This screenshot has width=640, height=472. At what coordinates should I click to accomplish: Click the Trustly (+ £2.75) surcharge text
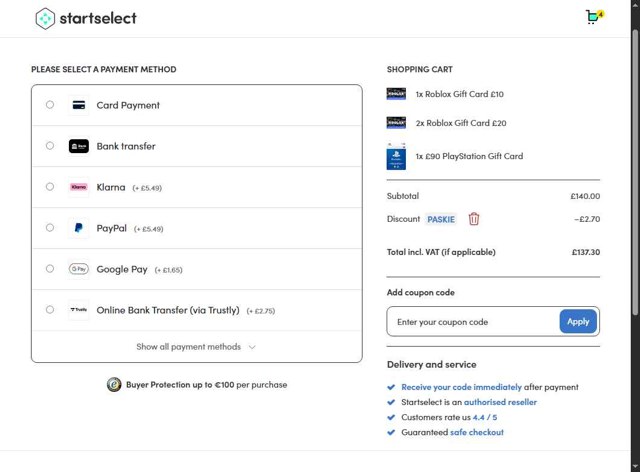tap(261, 311)
